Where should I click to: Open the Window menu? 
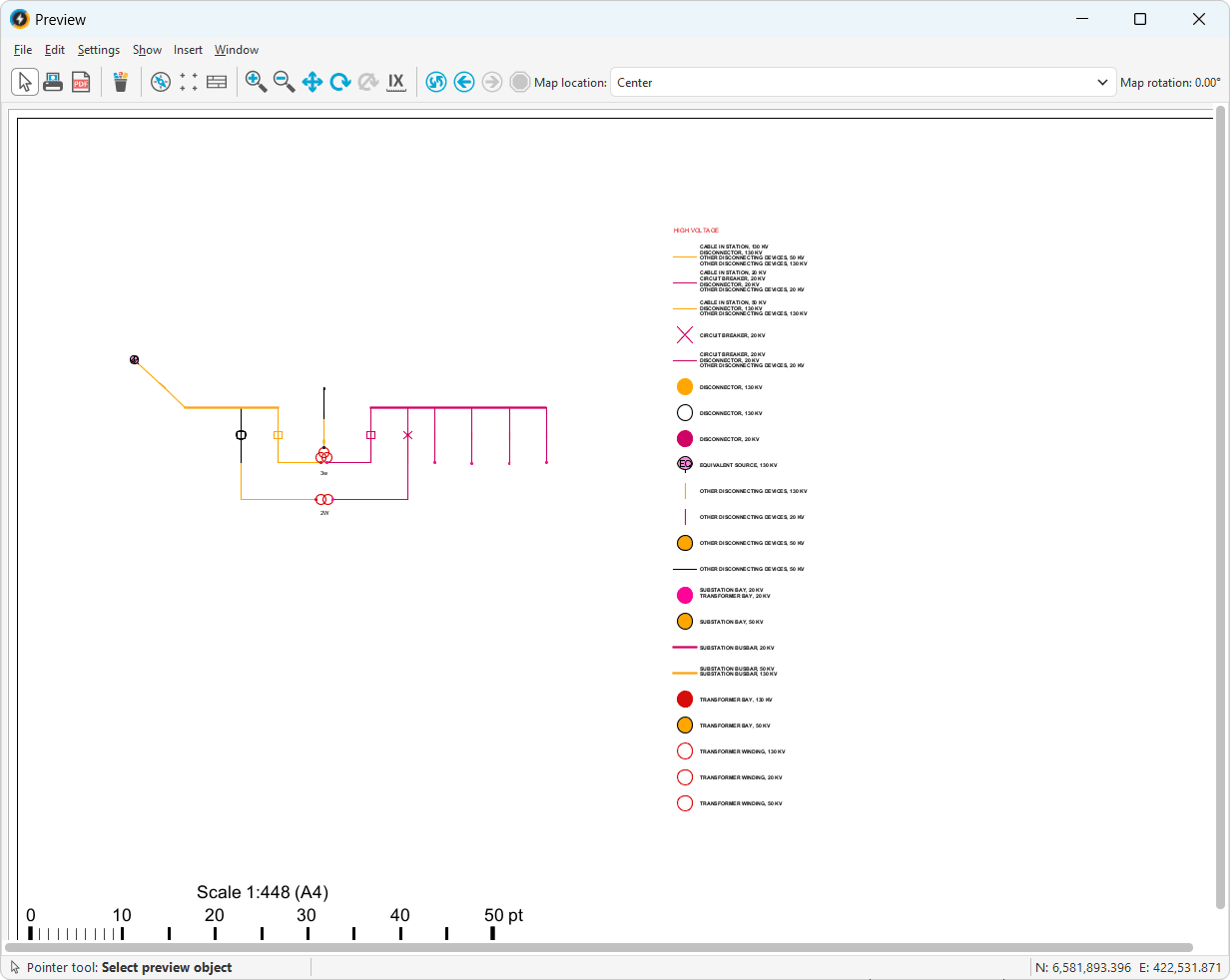point(237,50)
